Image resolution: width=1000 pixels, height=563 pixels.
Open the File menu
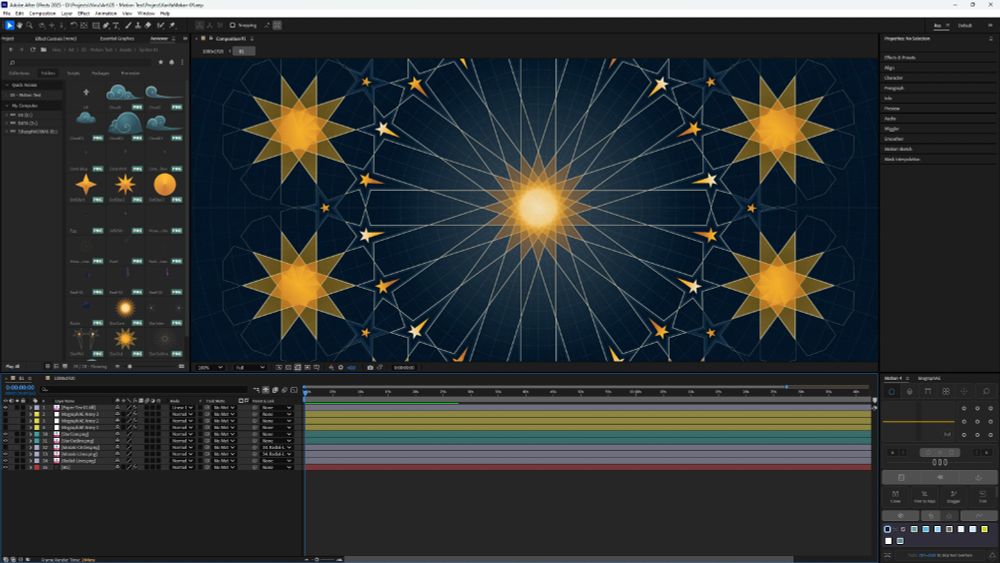7,13
